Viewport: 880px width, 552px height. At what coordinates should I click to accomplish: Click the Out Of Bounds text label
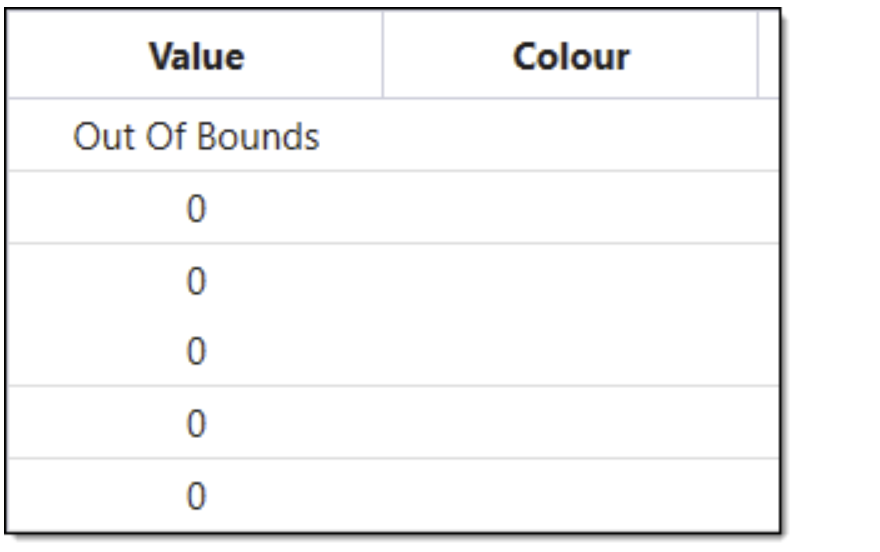[x=196, y=136]
